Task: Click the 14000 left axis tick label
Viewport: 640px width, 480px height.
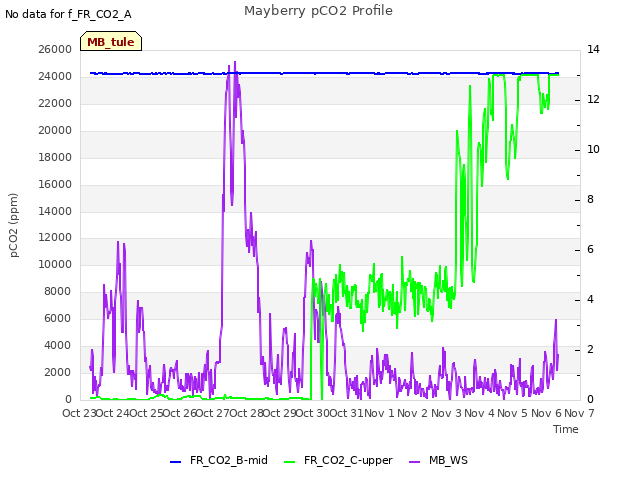Action: click(x=55, y=211)
